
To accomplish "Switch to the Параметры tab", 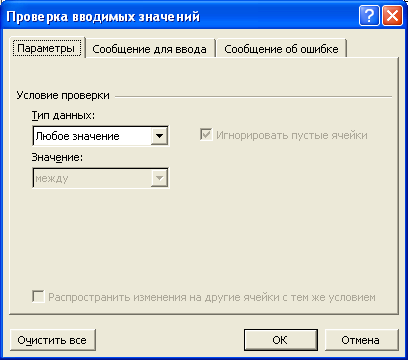I will point(46,48).
